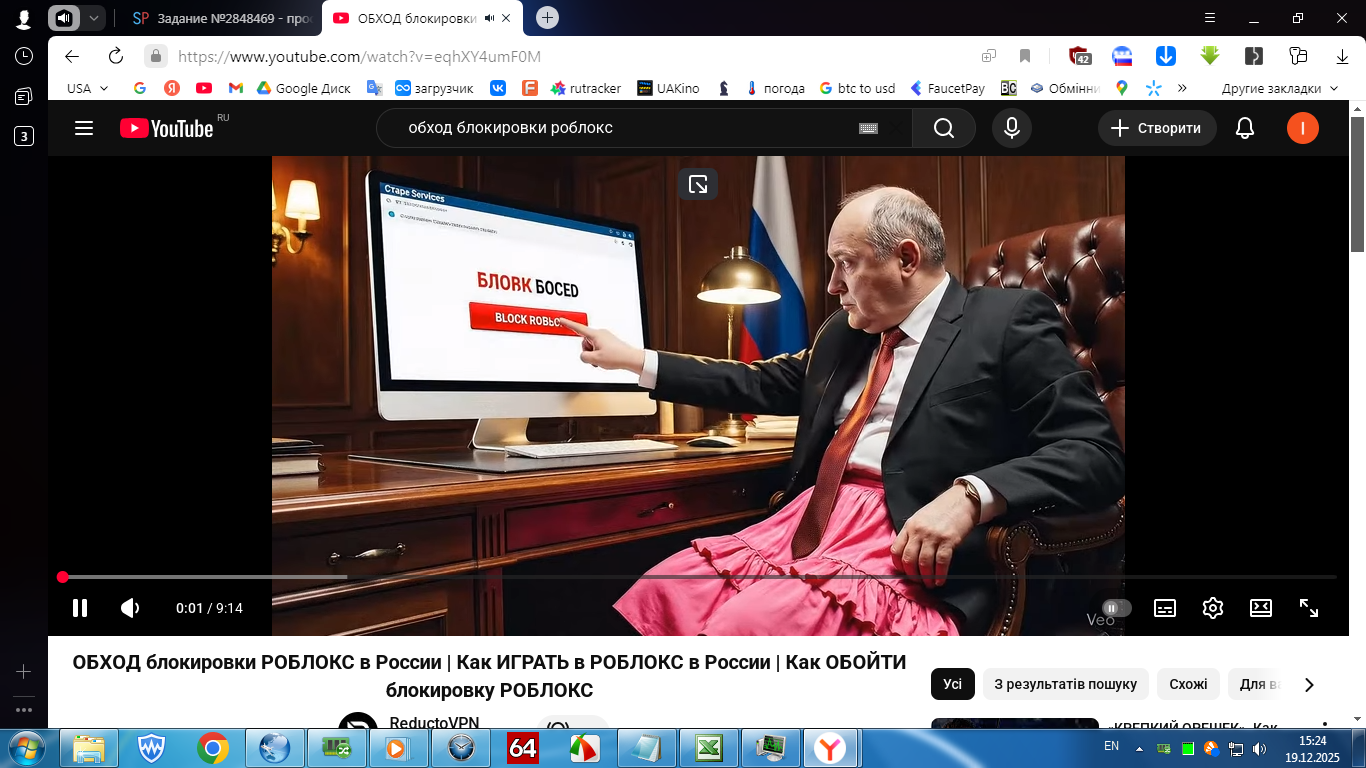Image resolution: width=1366 pixels, height=768 pixels.
Task: Open the player settings gear
Action: click(1213, 608)
